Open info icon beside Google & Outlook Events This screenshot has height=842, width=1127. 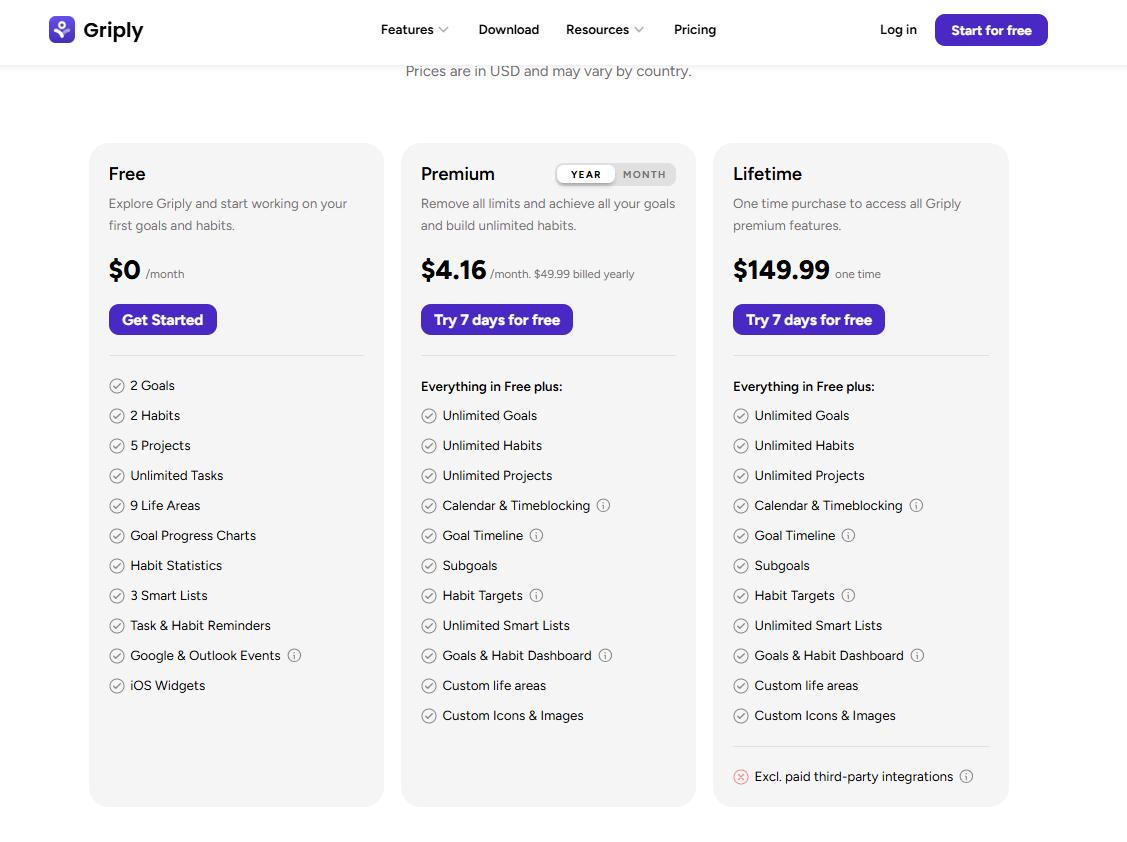[x=295, y=655]
